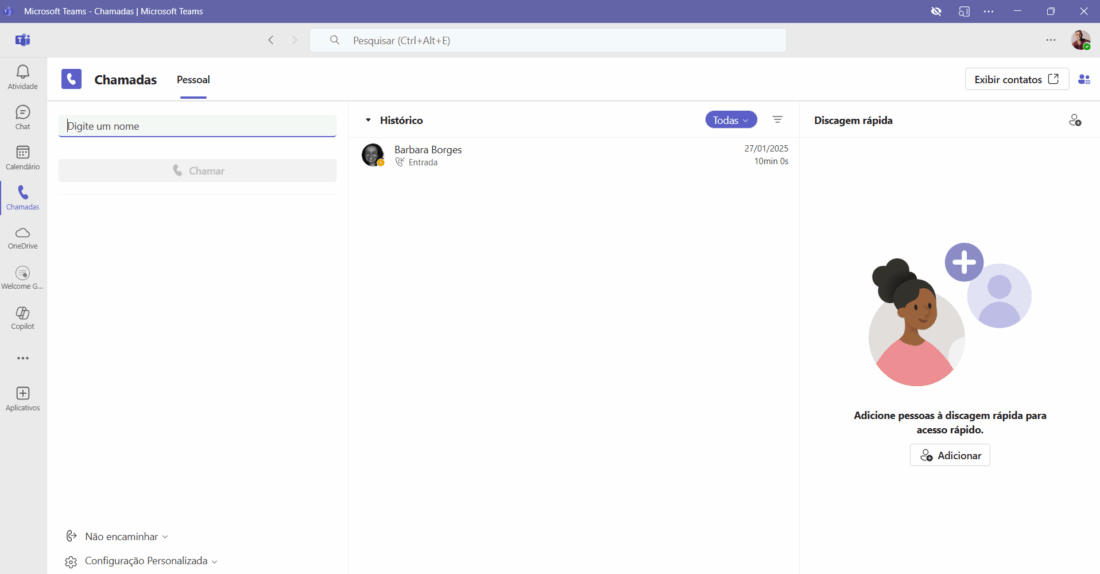This screenshot has width=1100, height=574.
Task: Click the title bar ellipsis icon
Action: [x=988, y=11]
